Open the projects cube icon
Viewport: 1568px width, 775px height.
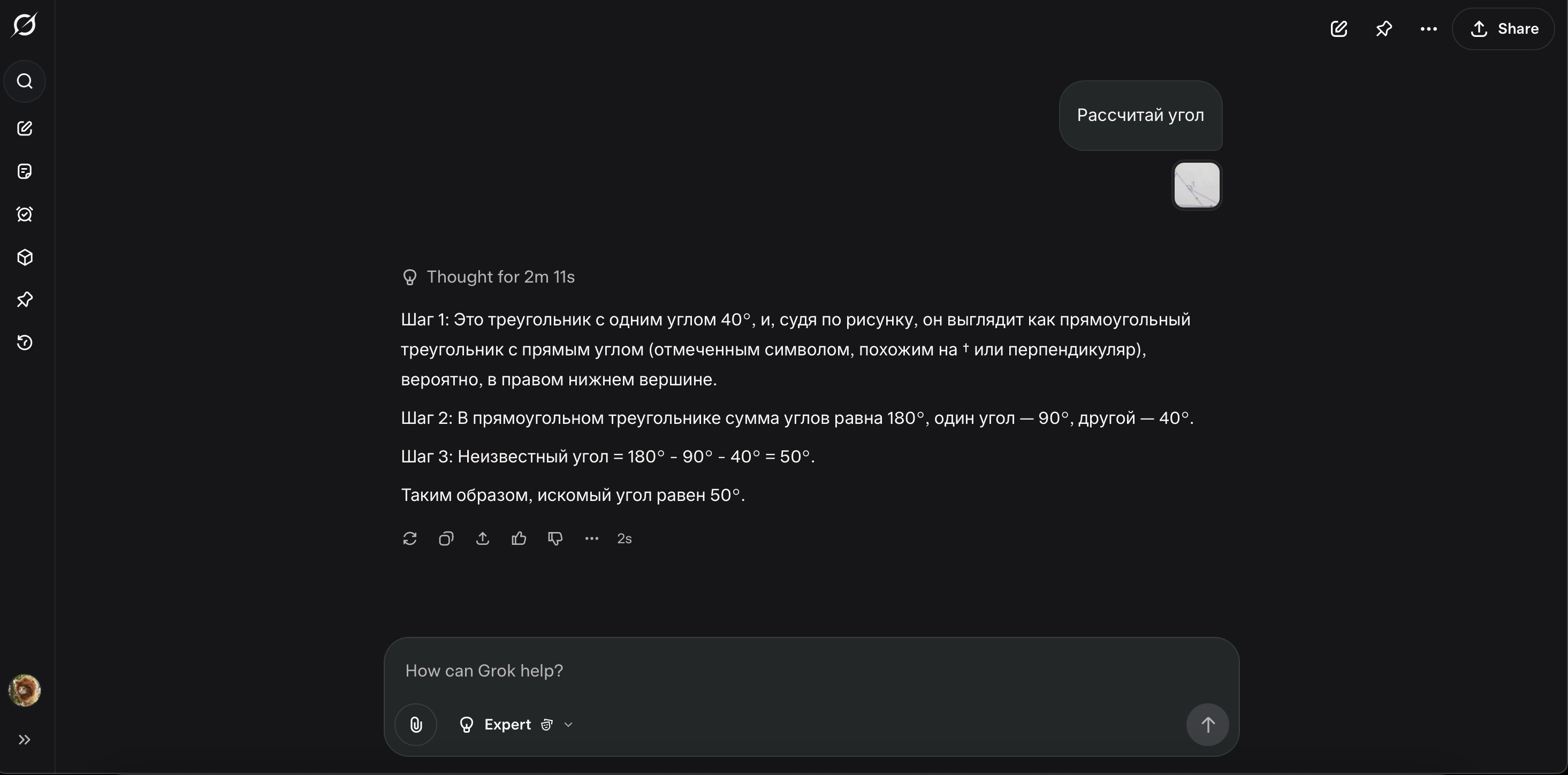click(x=24, y=257)
